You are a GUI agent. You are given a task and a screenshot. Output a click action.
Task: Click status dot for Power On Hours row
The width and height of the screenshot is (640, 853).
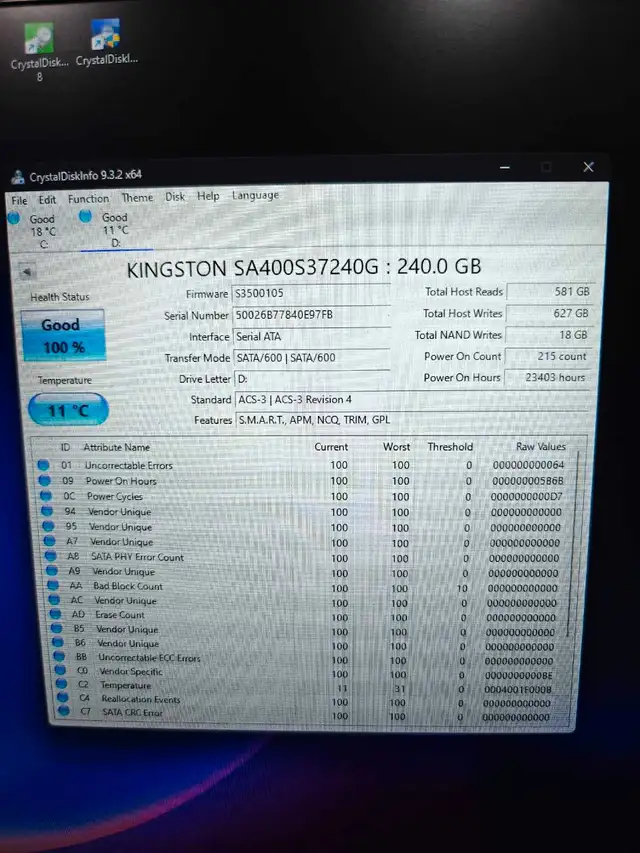45,480
